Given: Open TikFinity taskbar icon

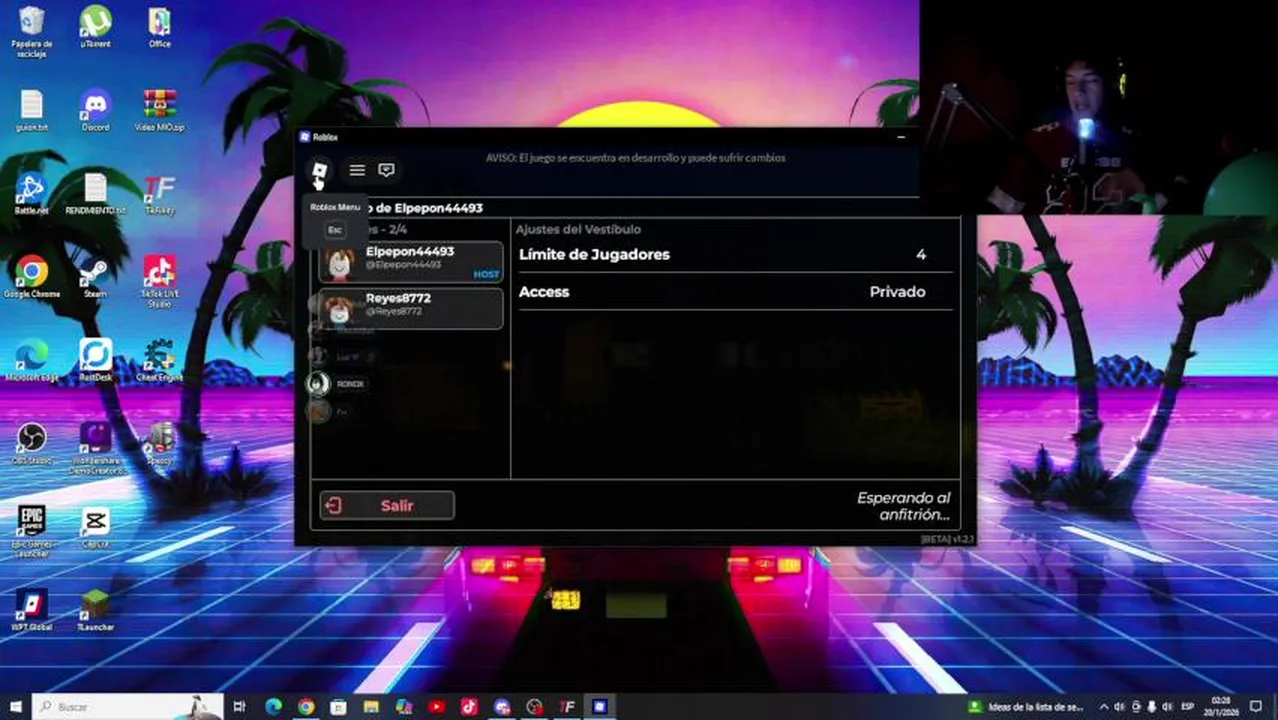Looking at the screenshot, I should (x=567, y=706).
